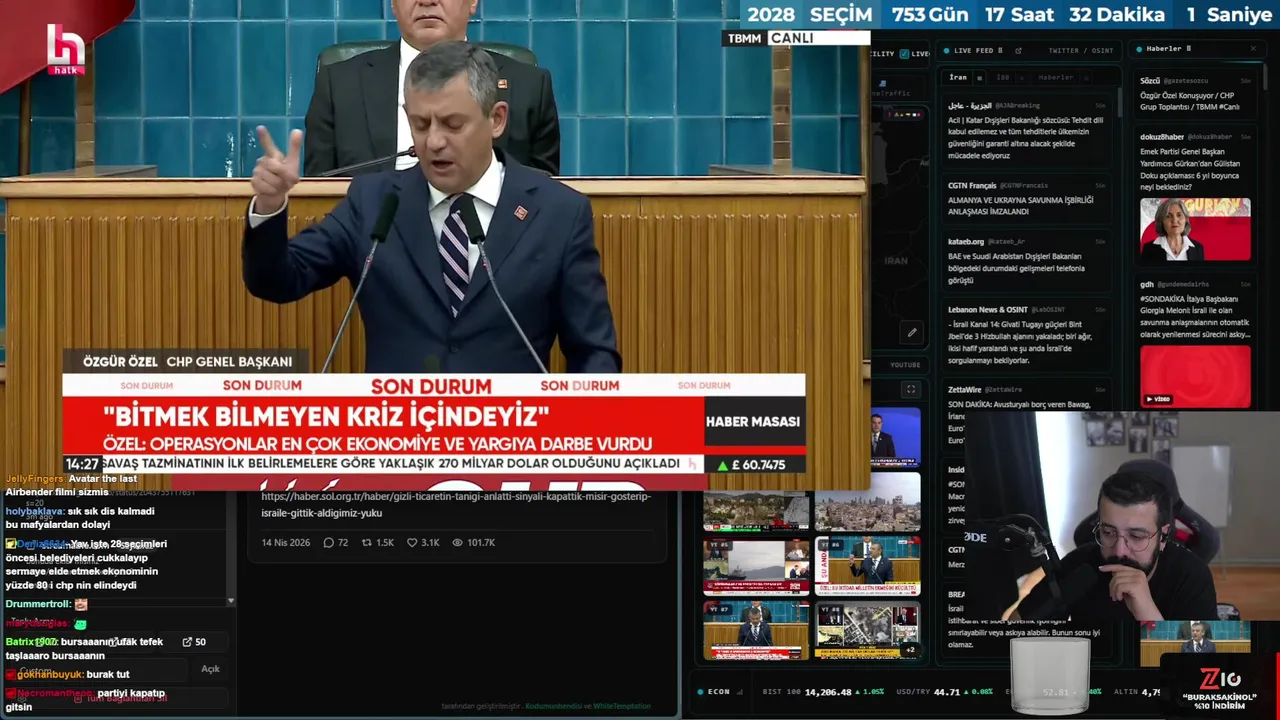Open the dokuz8haber news card

click(x=1195, y=196)
